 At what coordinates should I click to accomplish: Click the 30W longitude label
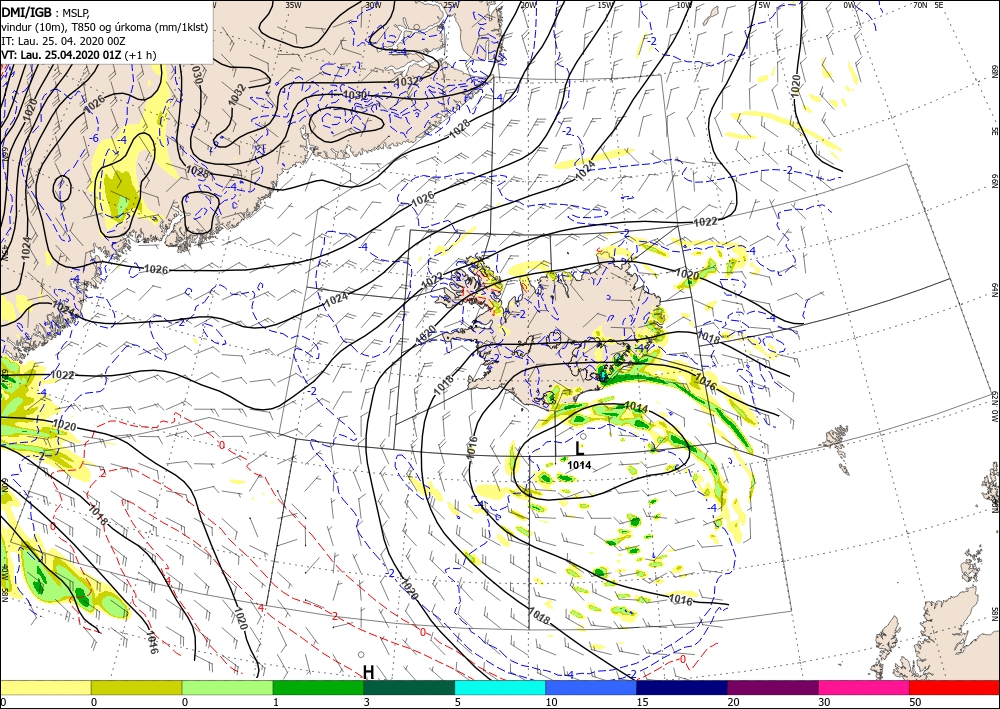(373, 5)
